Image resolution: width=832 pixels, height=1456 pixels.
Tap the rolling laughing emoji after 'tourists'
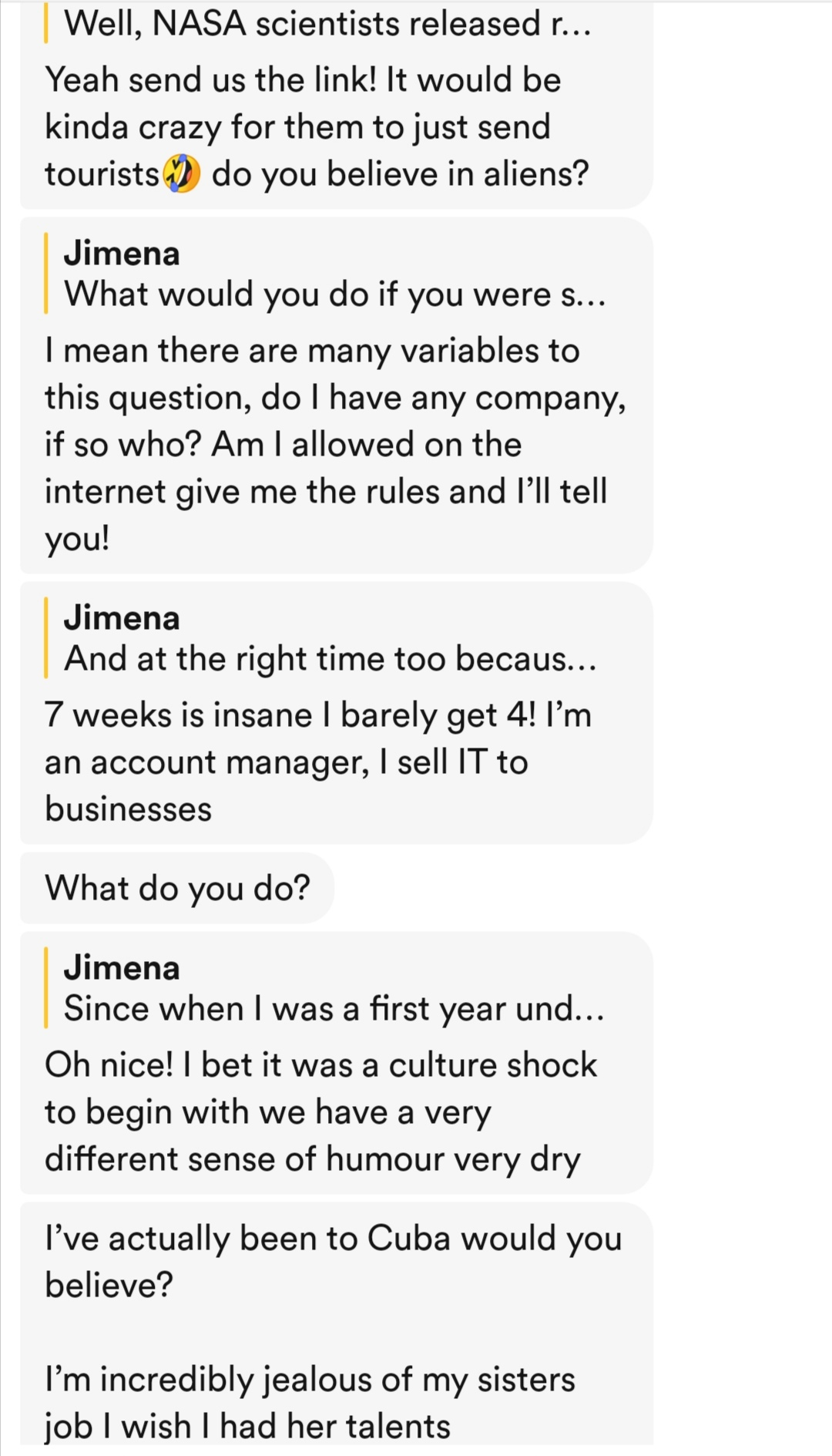[x=181, y=174]
